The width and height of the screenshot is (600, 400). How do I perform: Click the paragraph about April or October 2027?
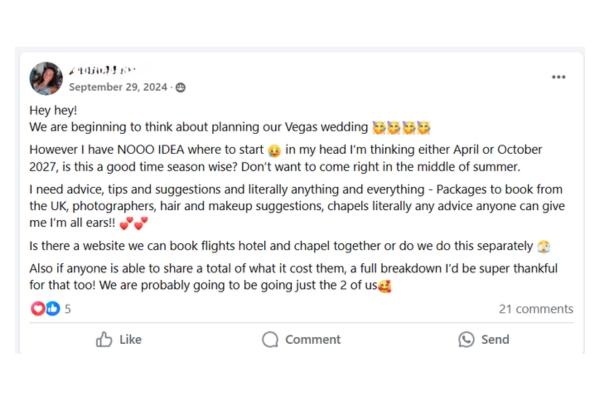290,158
